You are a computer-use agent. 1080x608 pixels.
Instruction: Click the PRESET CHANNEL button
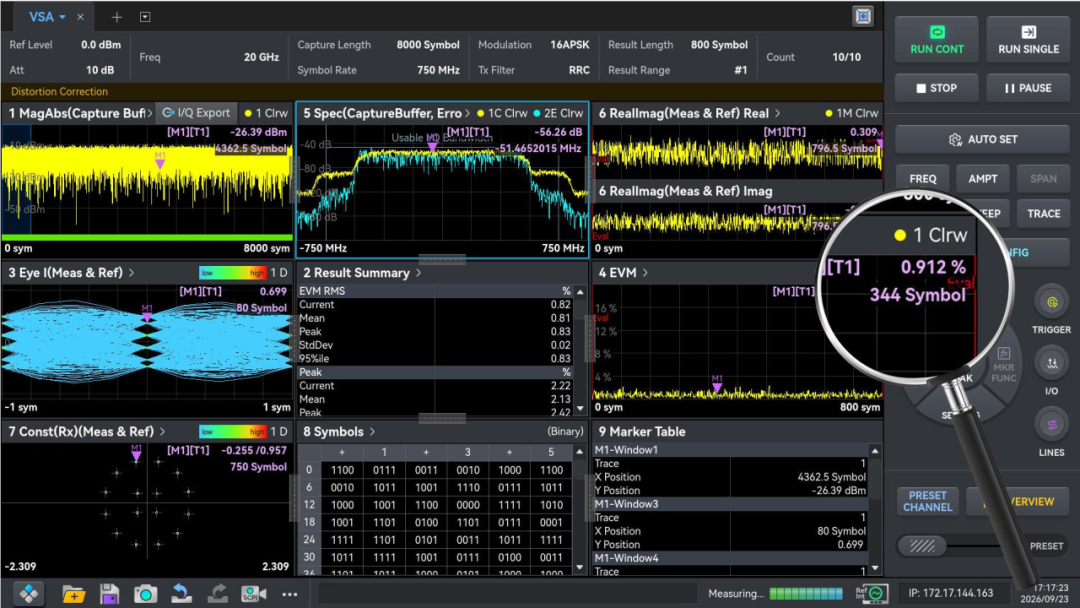[x=928, y=501]
